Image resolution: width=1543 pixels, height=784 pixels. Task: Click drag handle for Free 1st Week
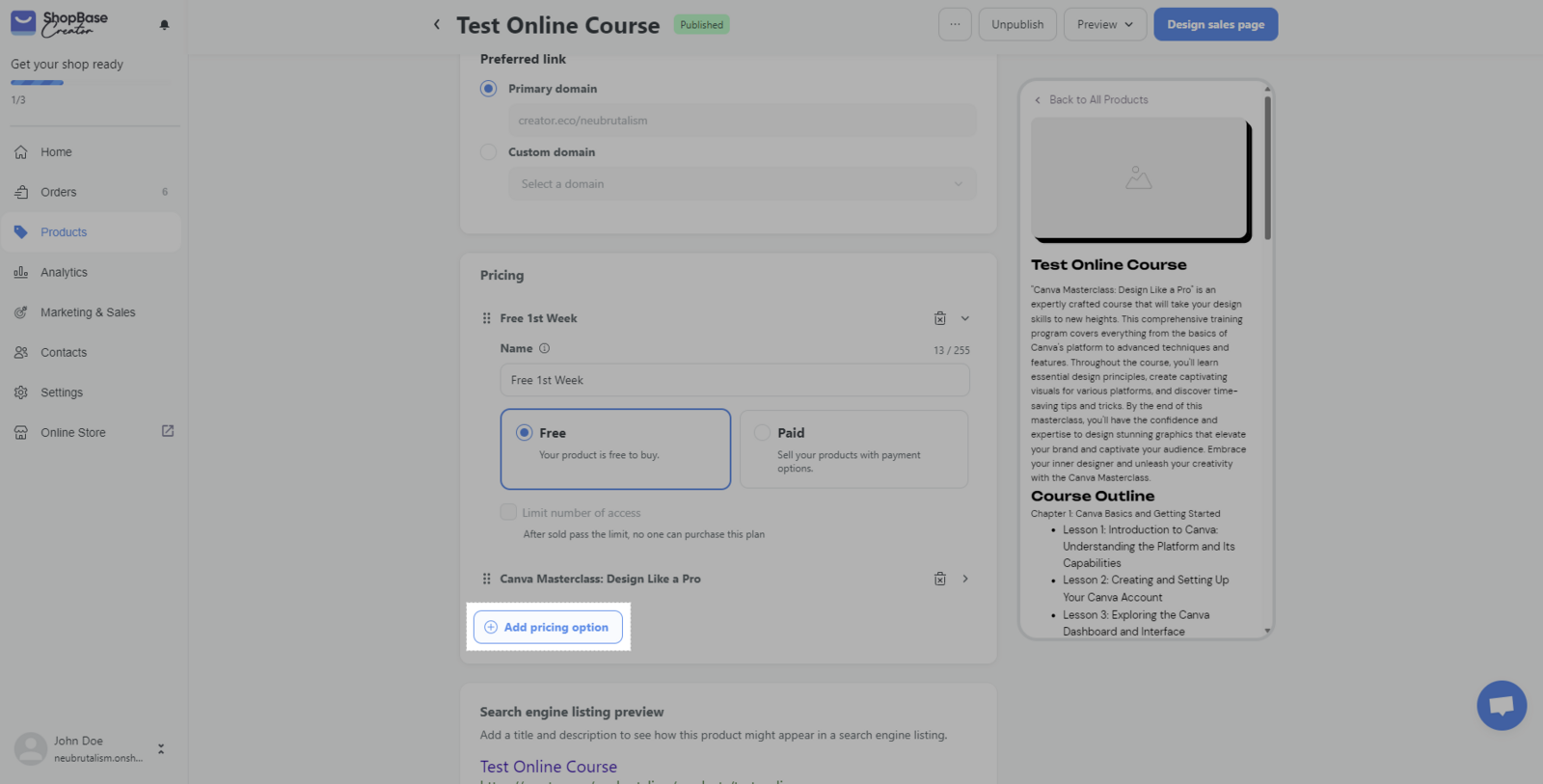pyautogui.click(x=486, y=318)
